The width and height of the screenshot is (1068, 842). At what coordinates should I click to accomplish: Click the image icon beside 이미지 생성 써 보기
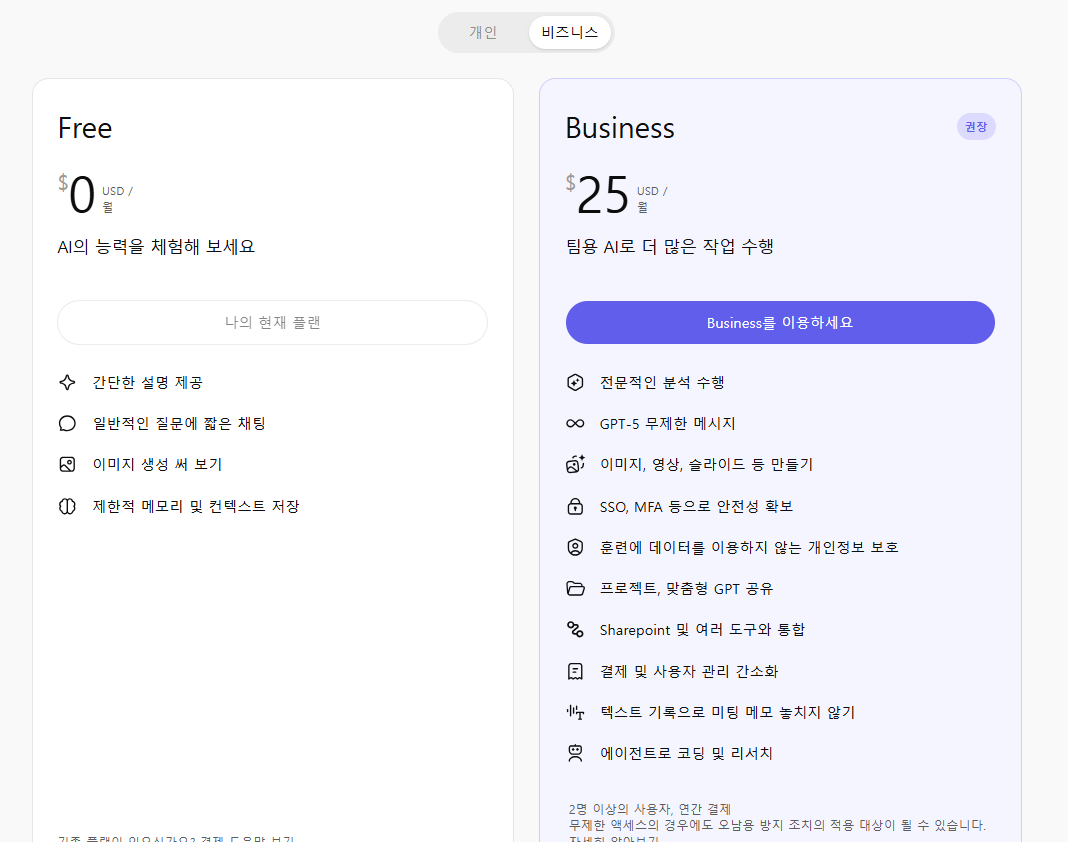point(67,465)
